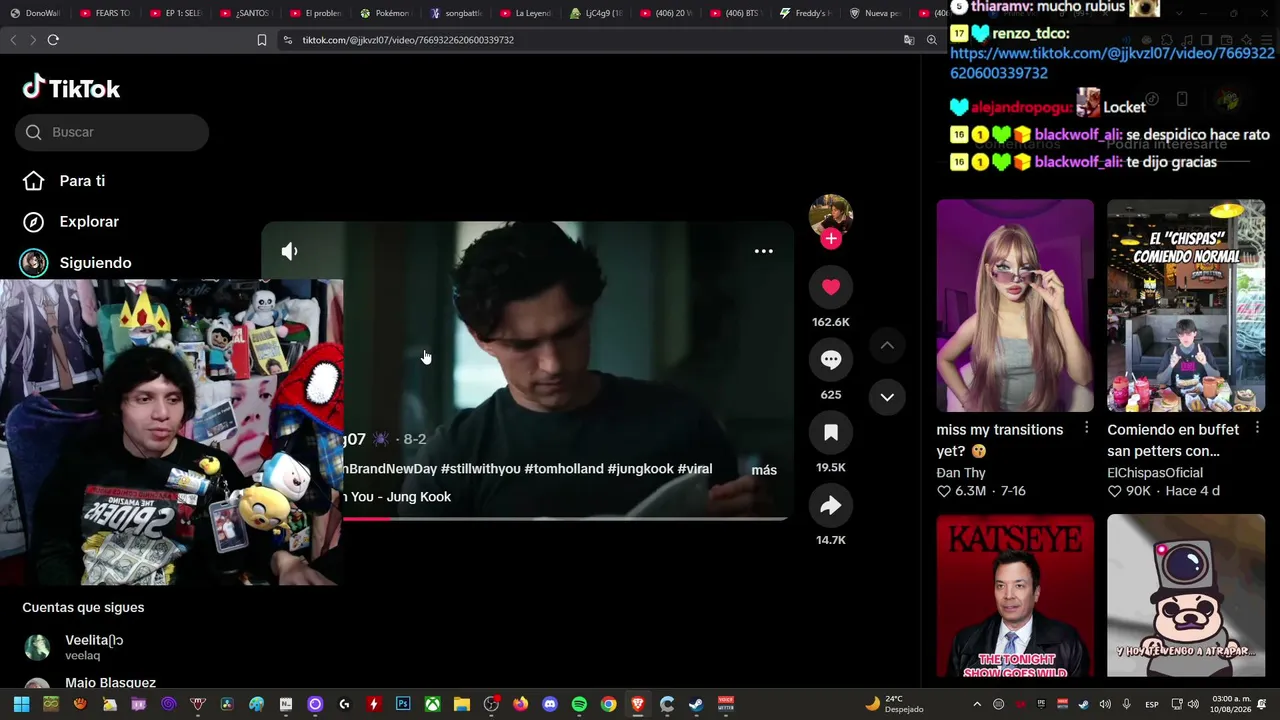This screenshot has height=720, width=1280.
Task: Open the ElChispasOficial creator name
Action: (1155, 473)
